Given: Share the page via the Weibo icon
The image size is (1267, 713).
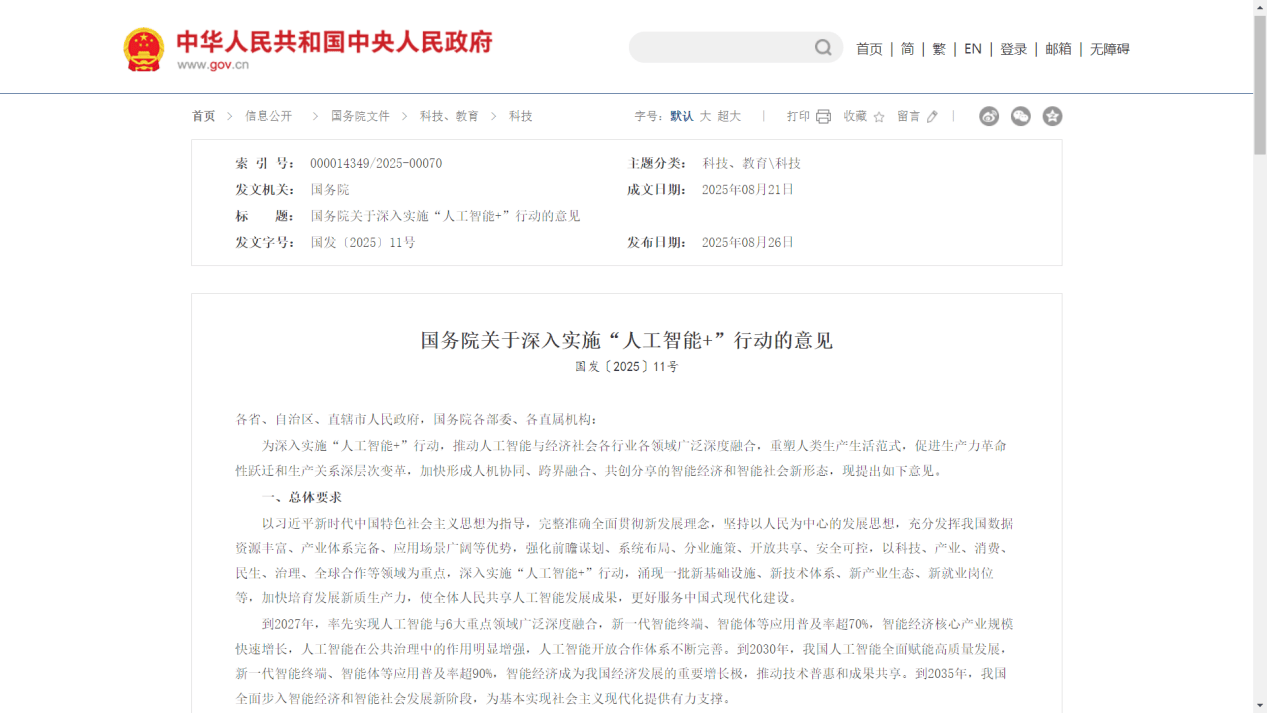Looking at the screenshot, I should (989, 116).
